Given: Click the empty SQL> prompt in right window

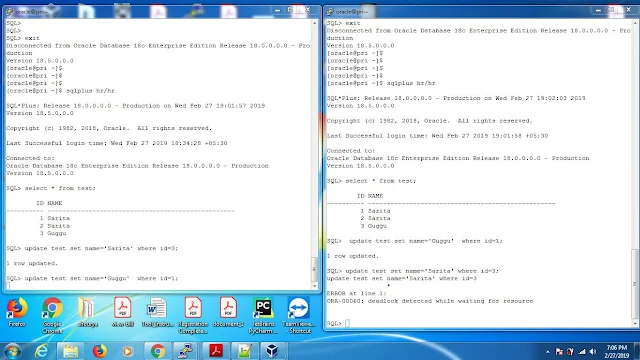Looking at the screenshot, I should (338, 323).
